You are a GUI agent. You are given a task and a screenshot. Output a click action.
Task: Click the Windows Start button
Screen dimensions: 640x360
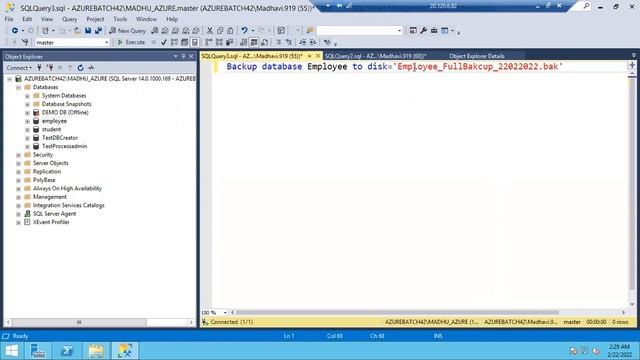tap(12, 351)
